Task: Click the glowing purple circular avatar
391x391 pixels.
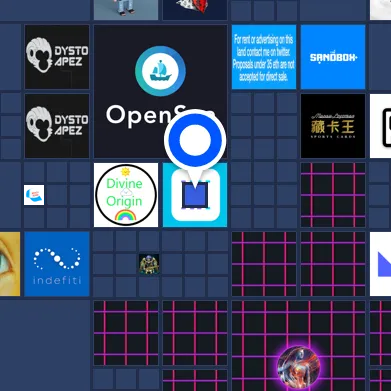Action: [x=298, y=367]
